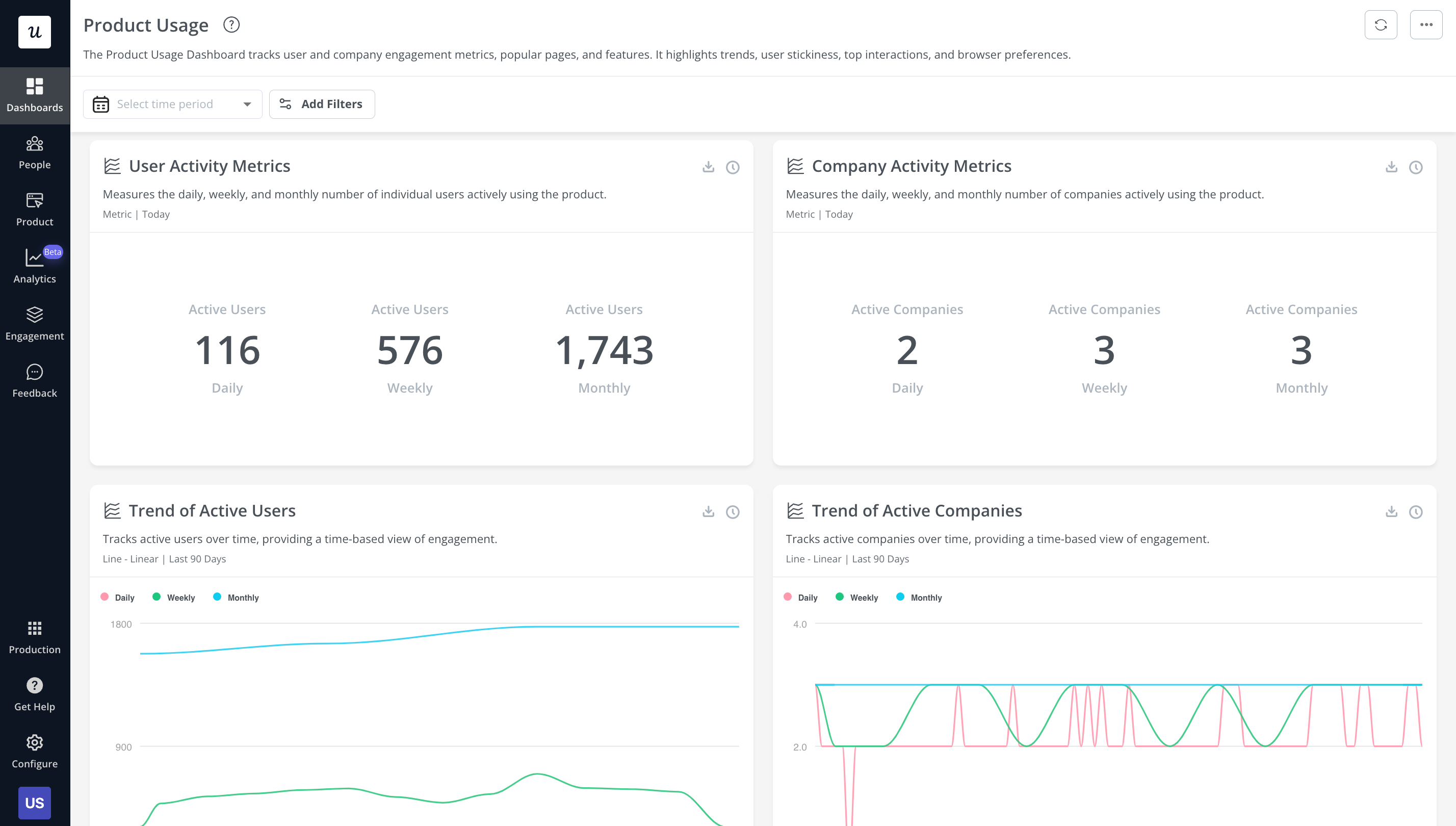The image size is (1456, 826).
Task: Download the Trend of Active Companies chart
Action: coord(1391,511)
